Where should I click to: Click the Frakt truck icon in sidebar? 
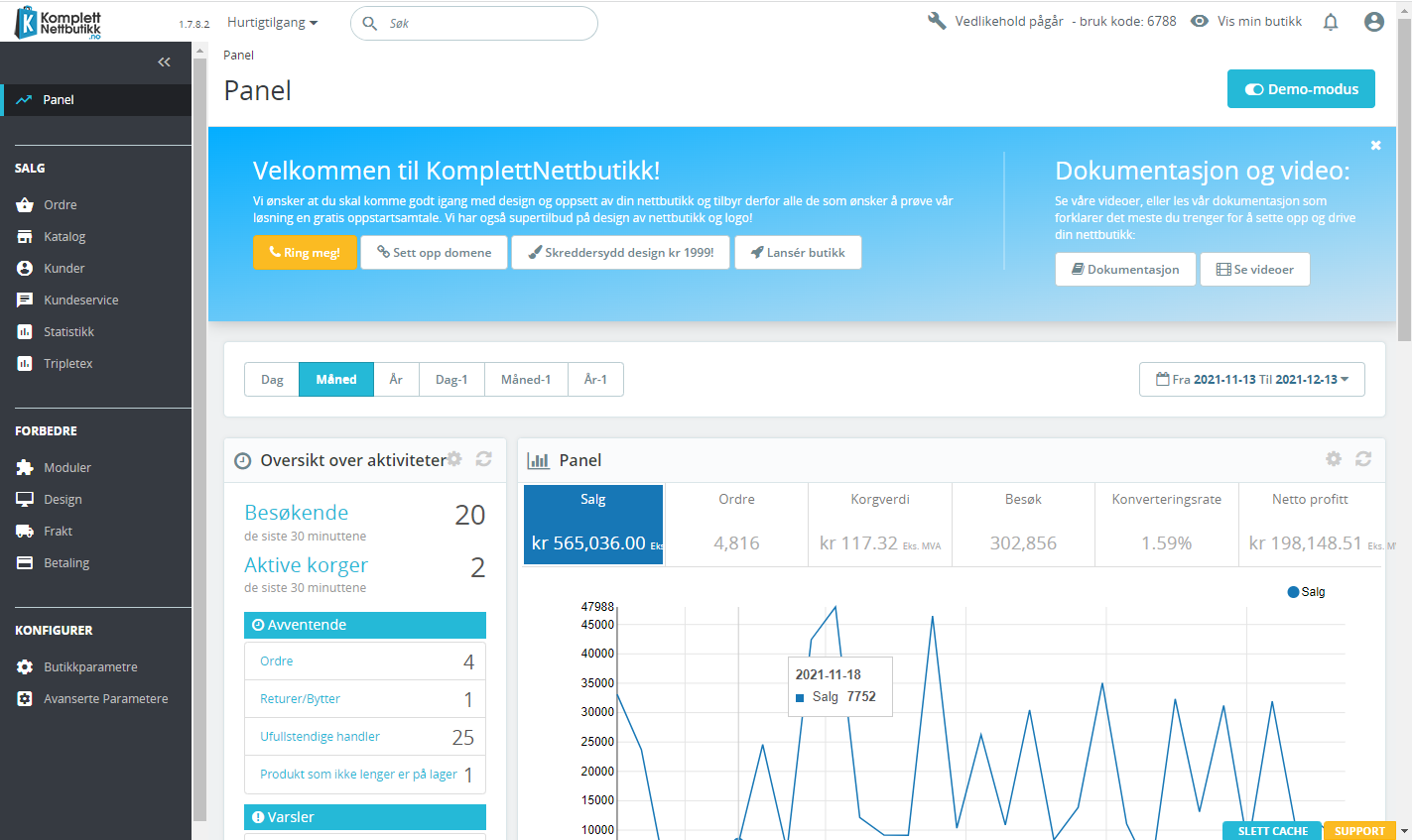25,532
